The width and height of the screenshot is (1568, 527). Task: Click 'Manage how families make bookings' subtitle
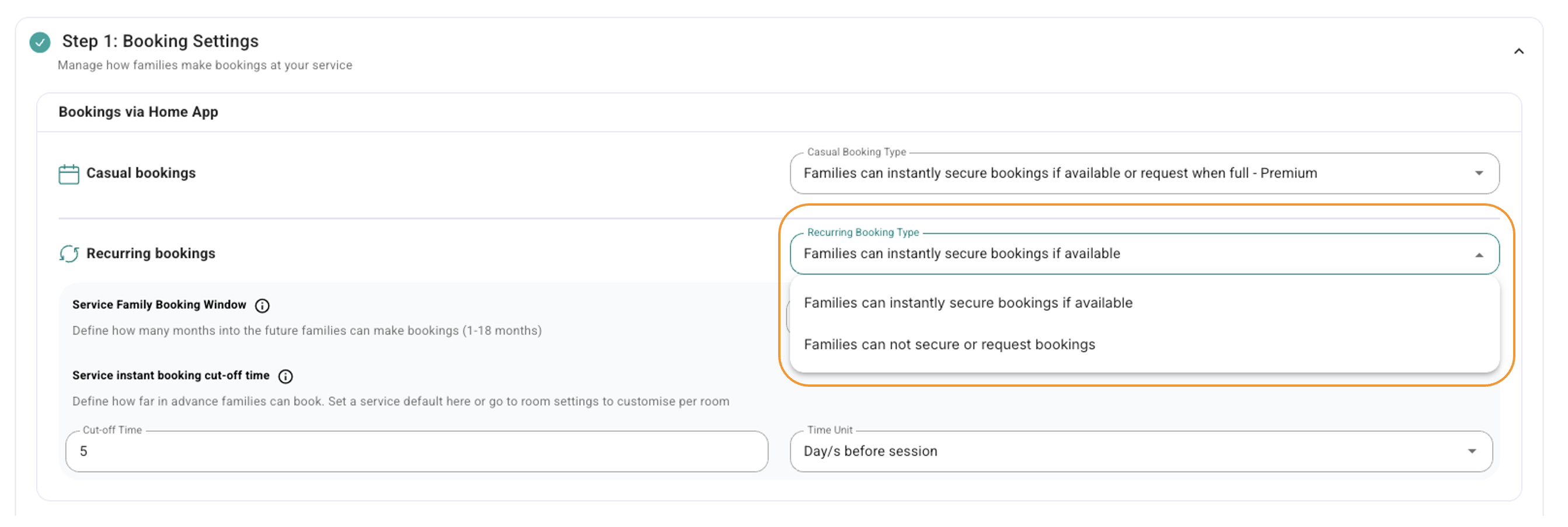point(204,65)
